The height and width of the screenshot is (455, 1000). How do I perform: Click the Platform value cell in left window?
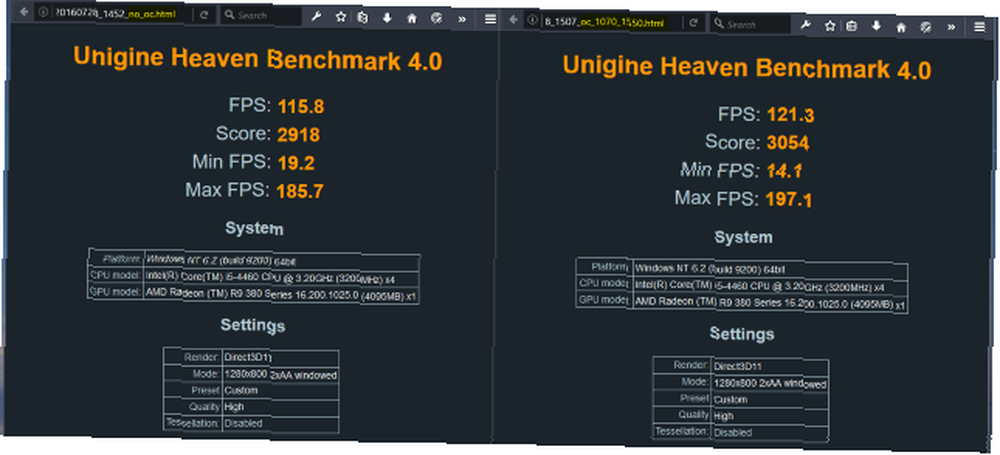coord(282,260)
